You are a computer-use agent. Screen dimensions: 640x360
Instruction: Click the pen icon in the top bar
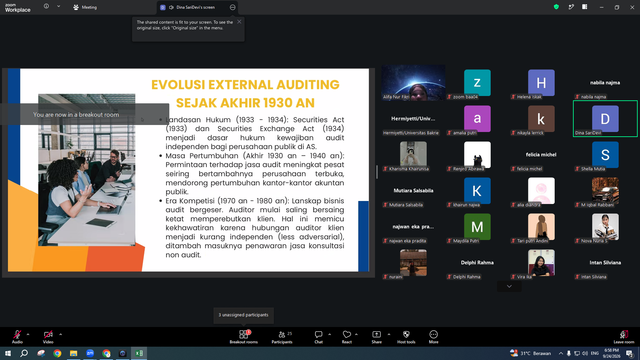[x=571, y=7]
